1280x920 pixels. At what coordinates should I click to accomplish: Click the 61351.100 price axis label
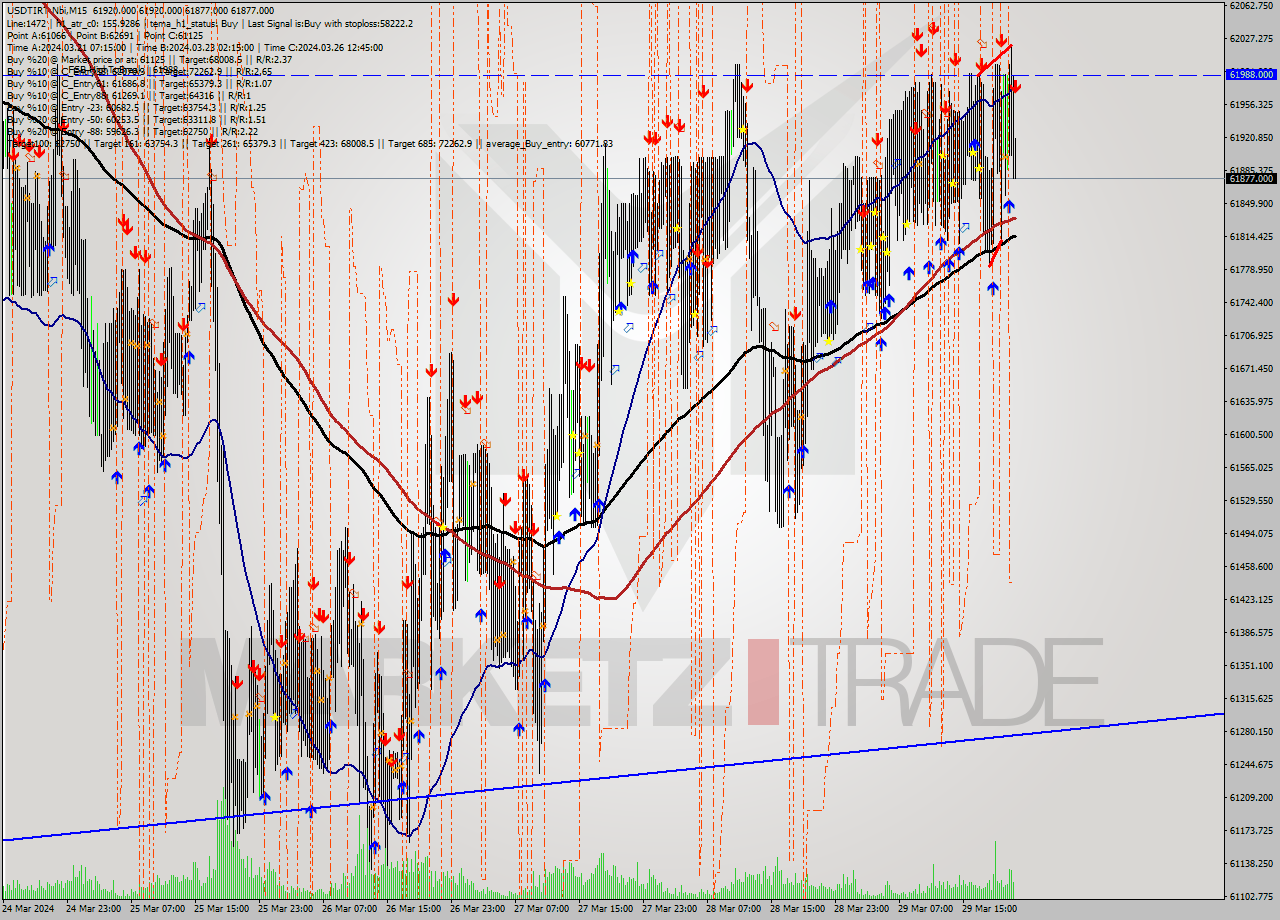pos(1251,665)
